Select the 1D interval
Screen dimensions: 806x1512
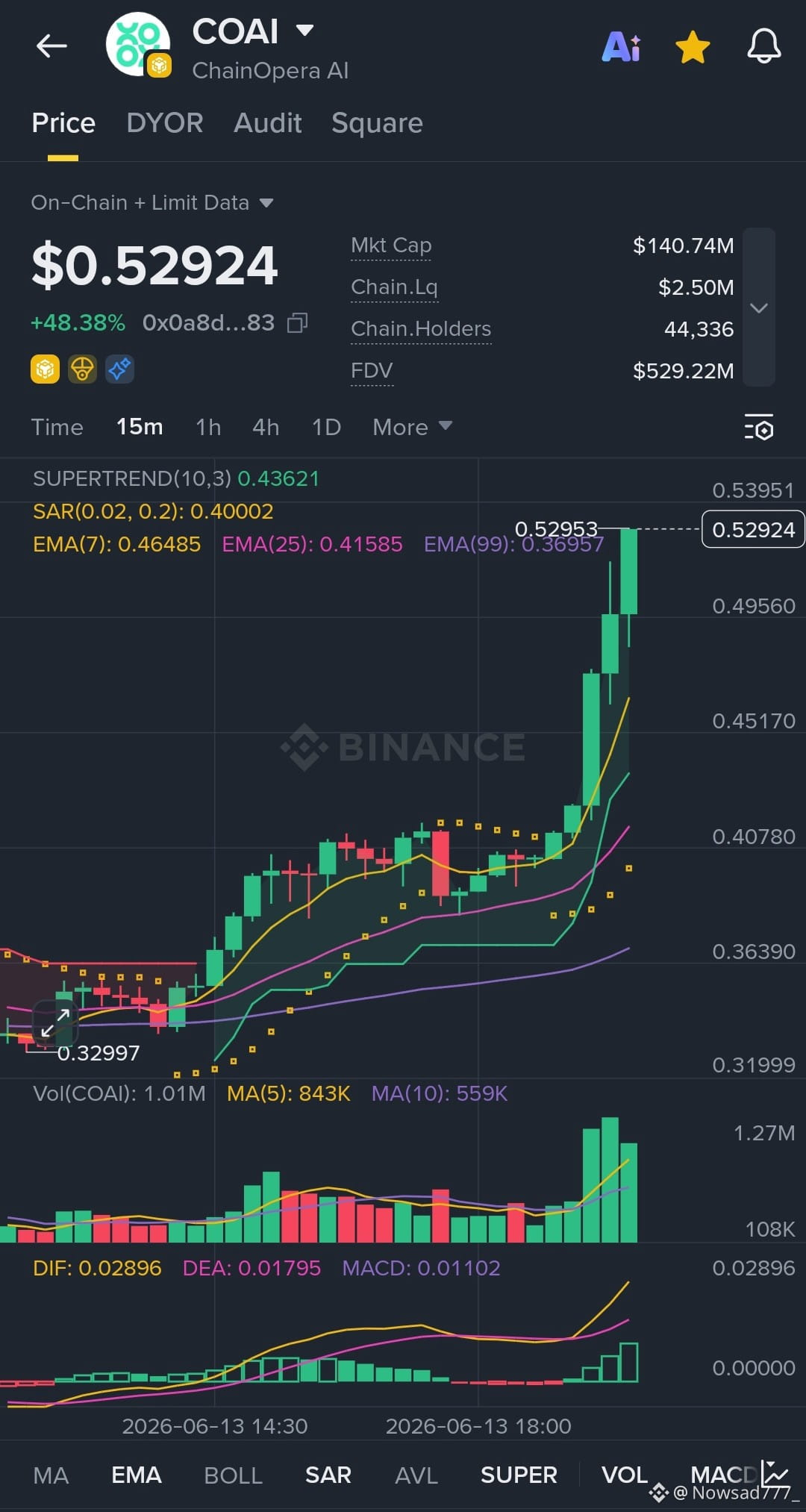[326, 428]
